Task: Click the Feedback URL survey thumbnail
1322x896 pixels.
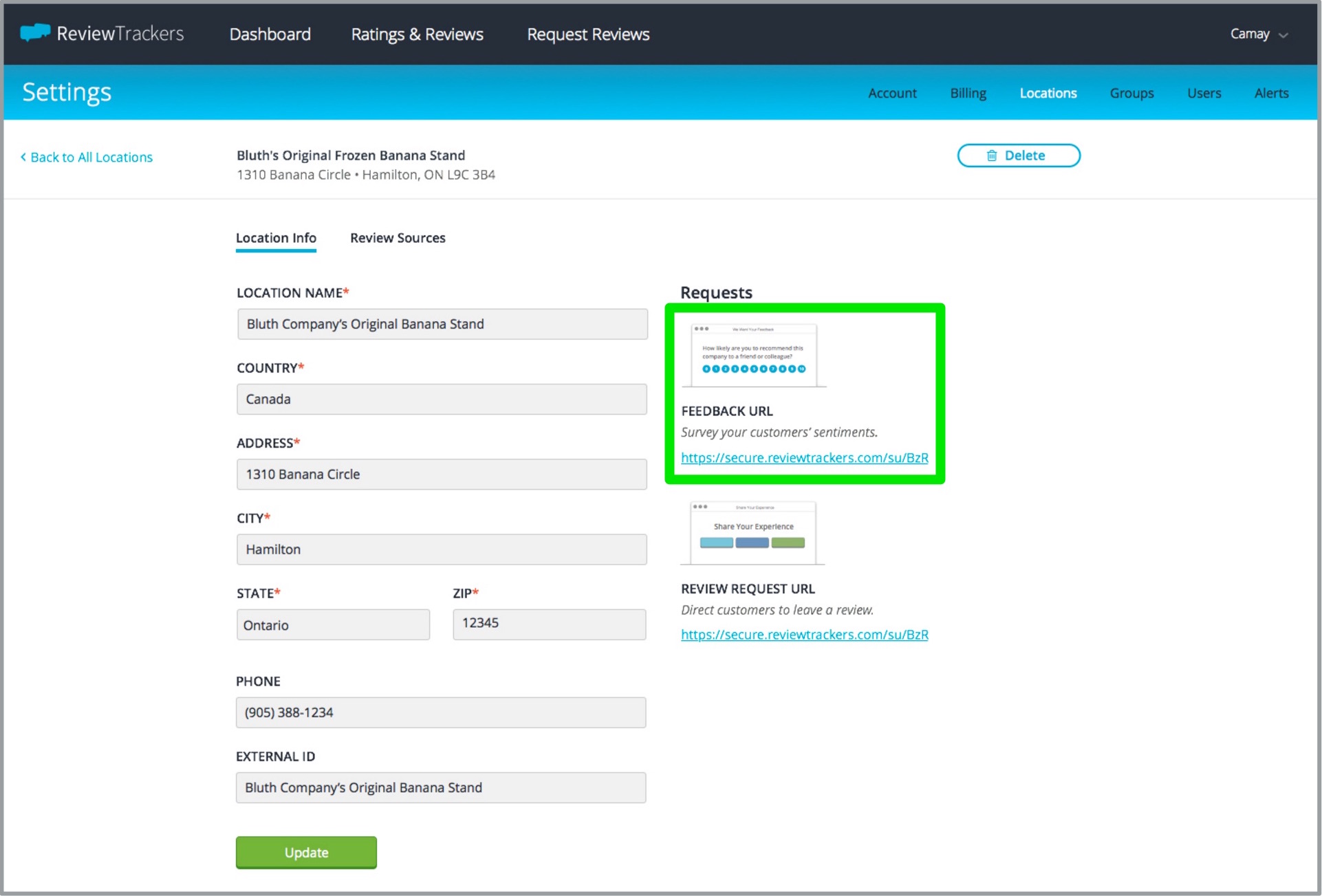Action: click(x=753, y=355)
